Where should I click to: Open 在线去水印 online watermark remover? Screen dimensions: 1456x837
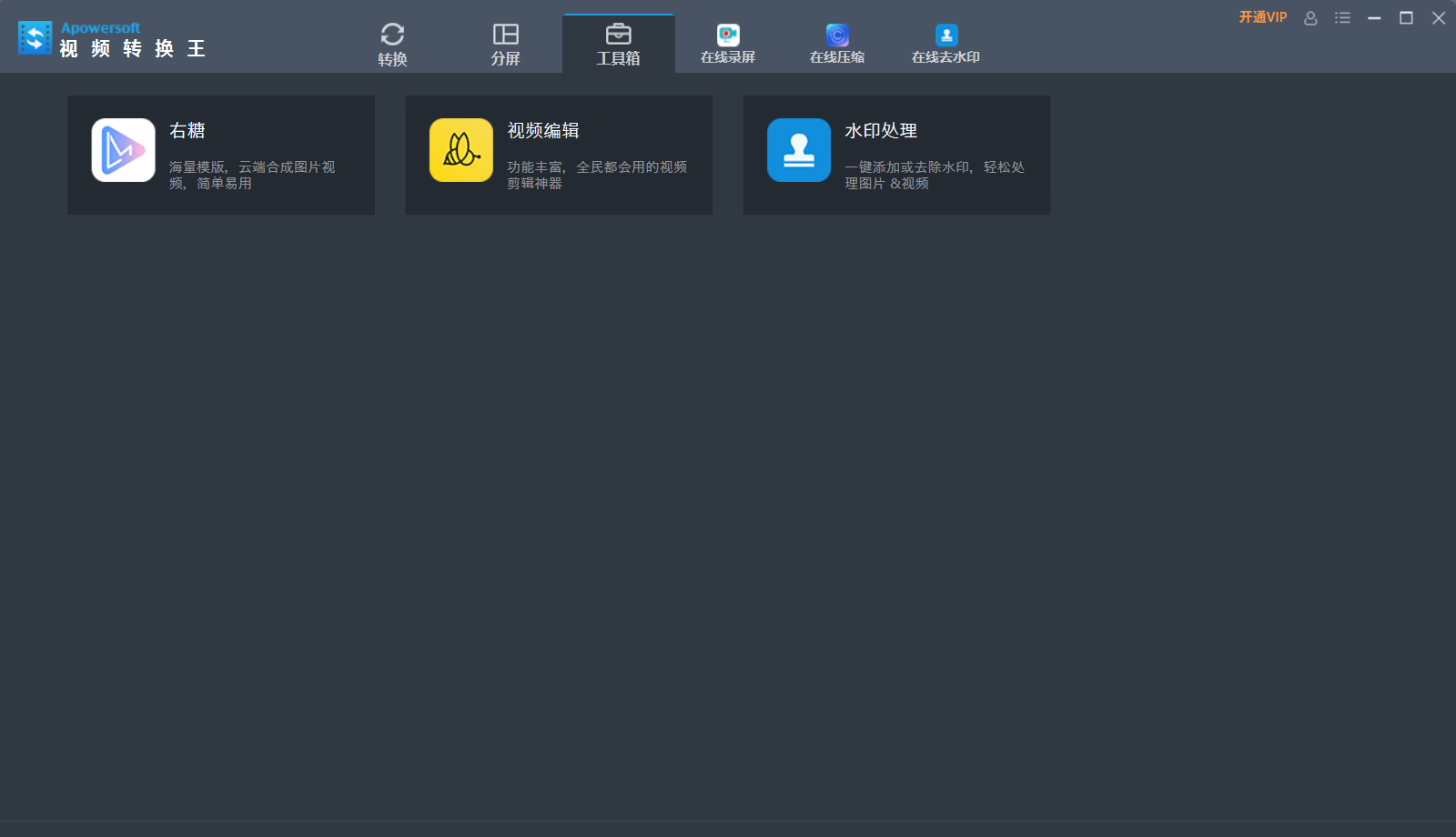(x=946, y=45)
